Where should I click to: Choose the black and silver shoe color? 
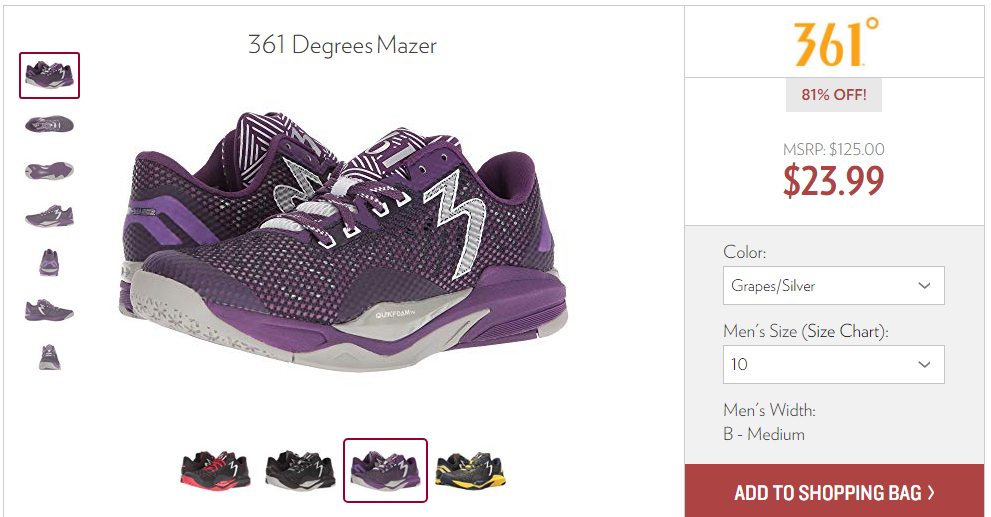coord(300,471)
